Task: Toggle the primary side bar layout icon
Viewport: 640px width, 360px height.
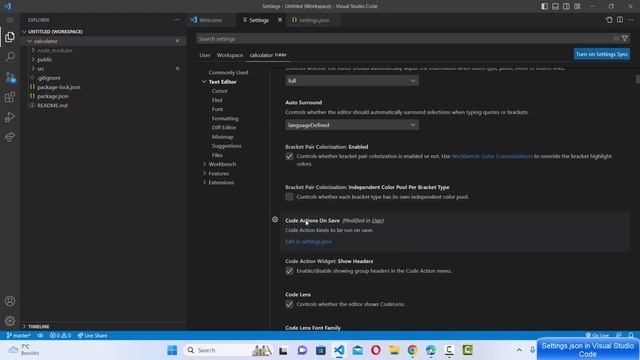Action: 544,6
